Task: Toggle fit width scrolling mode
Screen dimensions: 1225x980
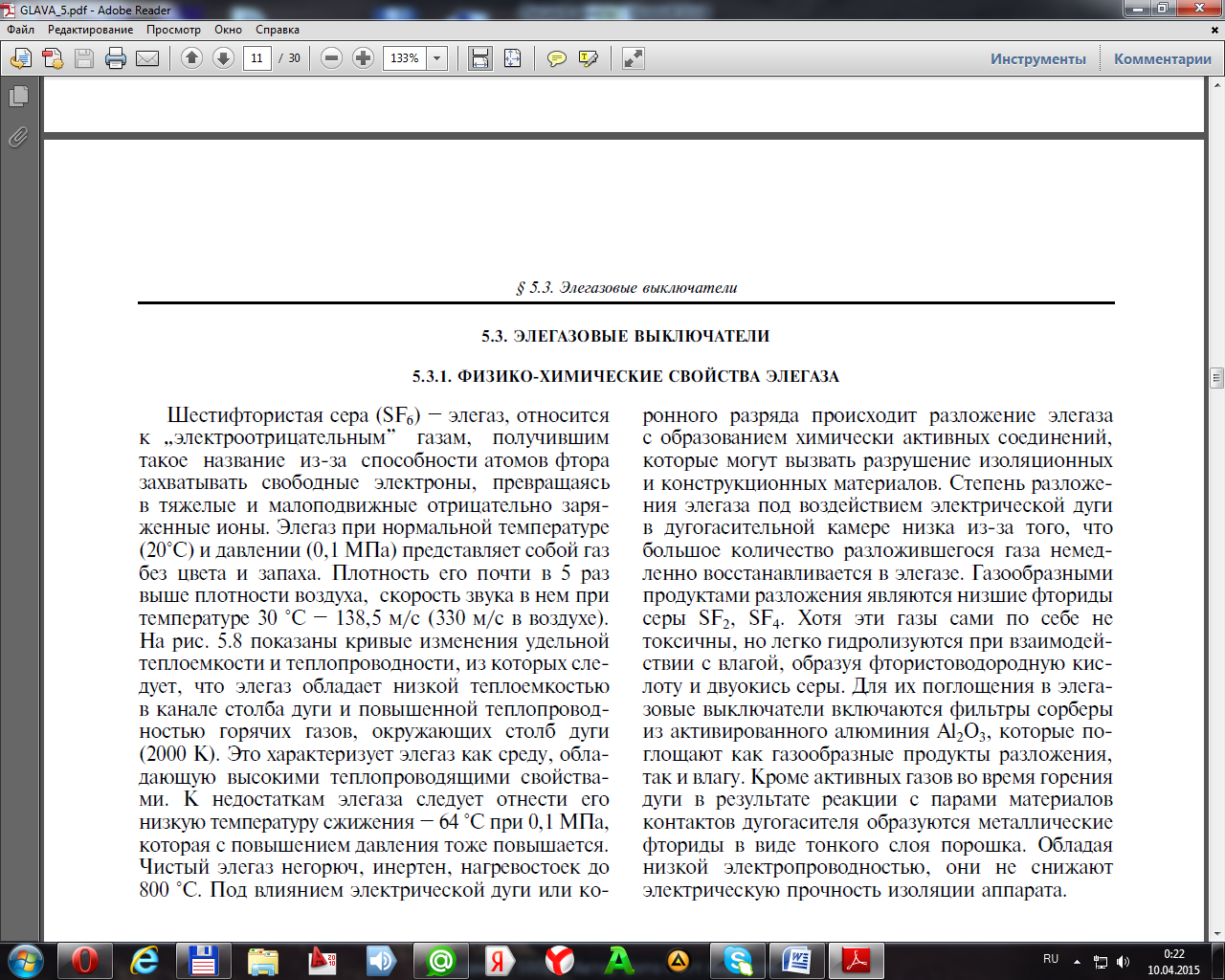Action: (480, 58)
